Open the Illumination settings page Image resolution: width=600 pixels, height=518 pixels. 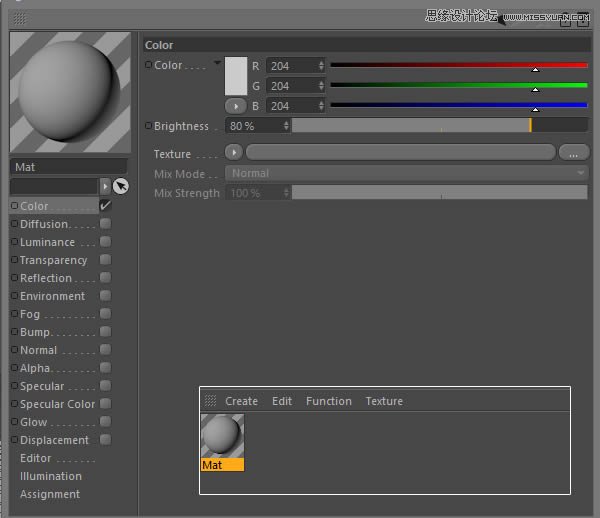point(51,476)
